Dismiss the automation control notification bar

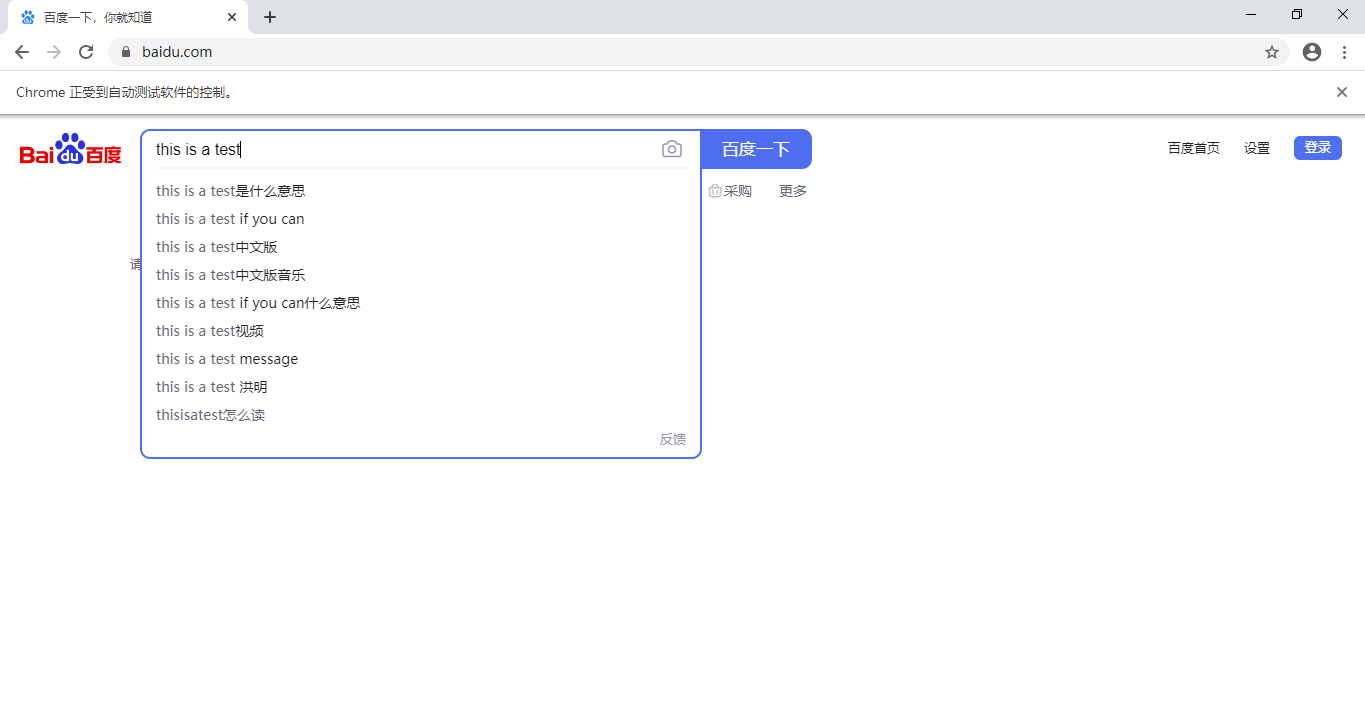(1341, 91)
